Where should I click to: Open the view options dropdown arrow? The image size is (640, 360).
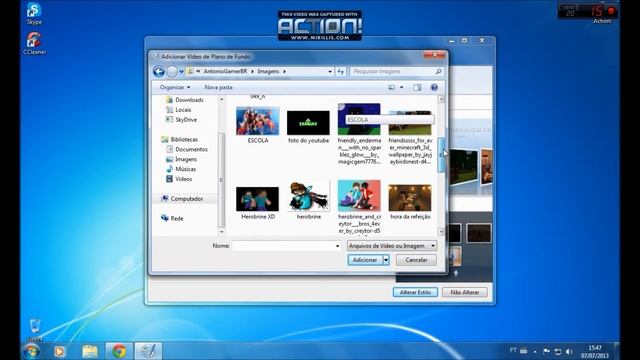pos(401,87)
